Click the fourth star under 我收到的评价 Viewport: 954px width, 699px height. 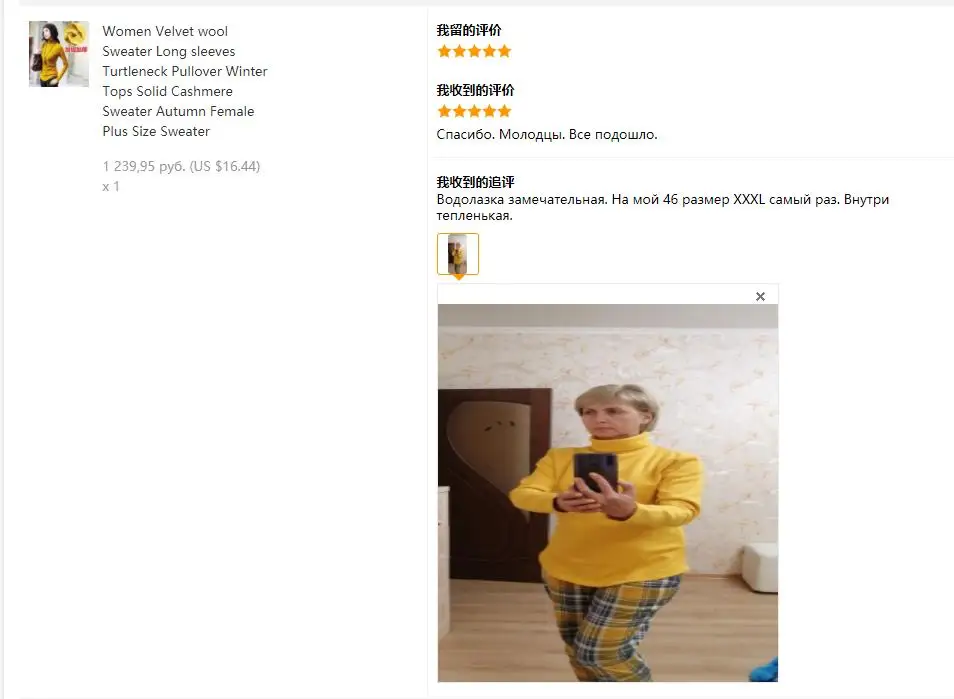[x=489, y=111]
